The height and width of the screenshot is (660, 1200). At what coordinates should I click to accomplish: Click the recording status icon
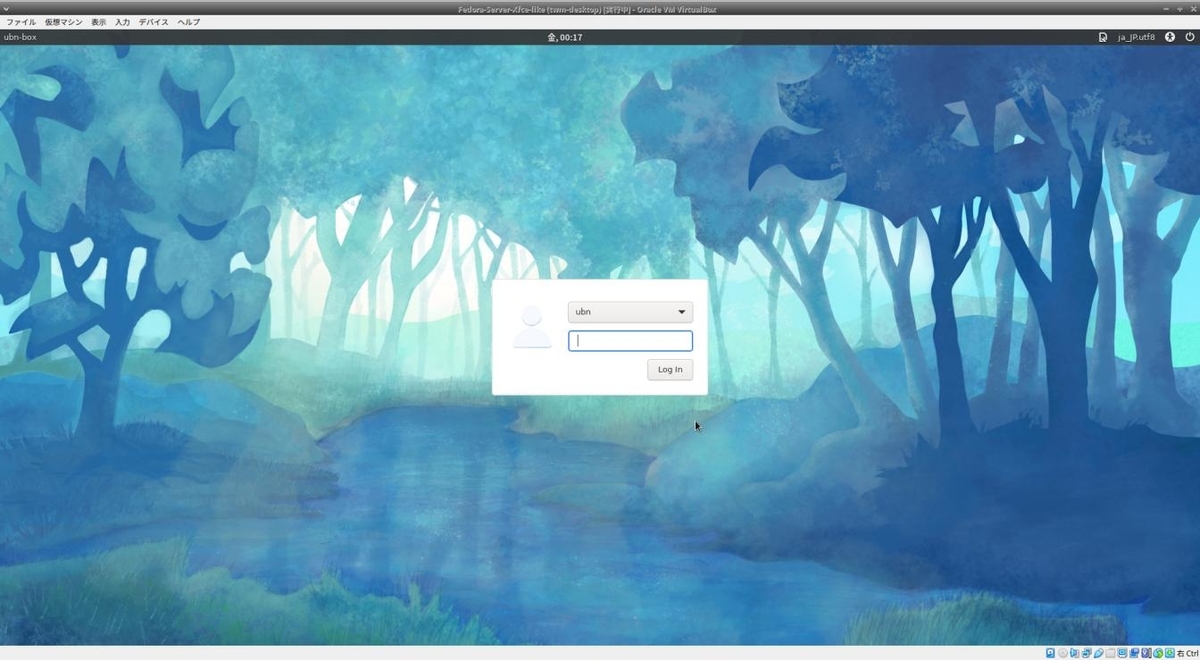pos(1134,653)
